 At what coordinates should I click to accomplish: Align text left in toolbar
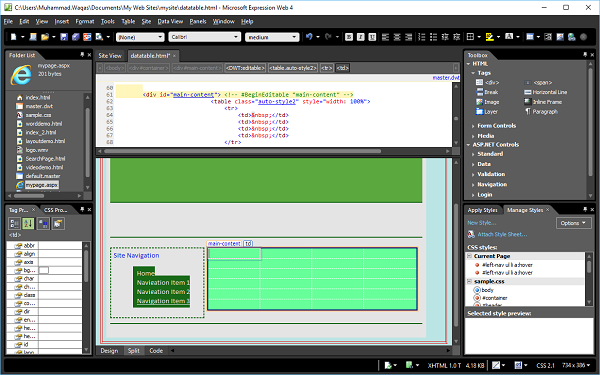pos(385,37)
